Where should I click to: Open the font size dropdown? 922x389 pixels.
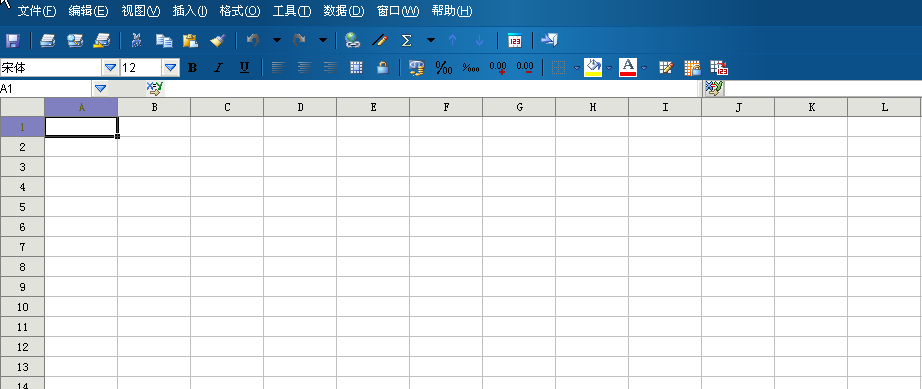point(171,68)
